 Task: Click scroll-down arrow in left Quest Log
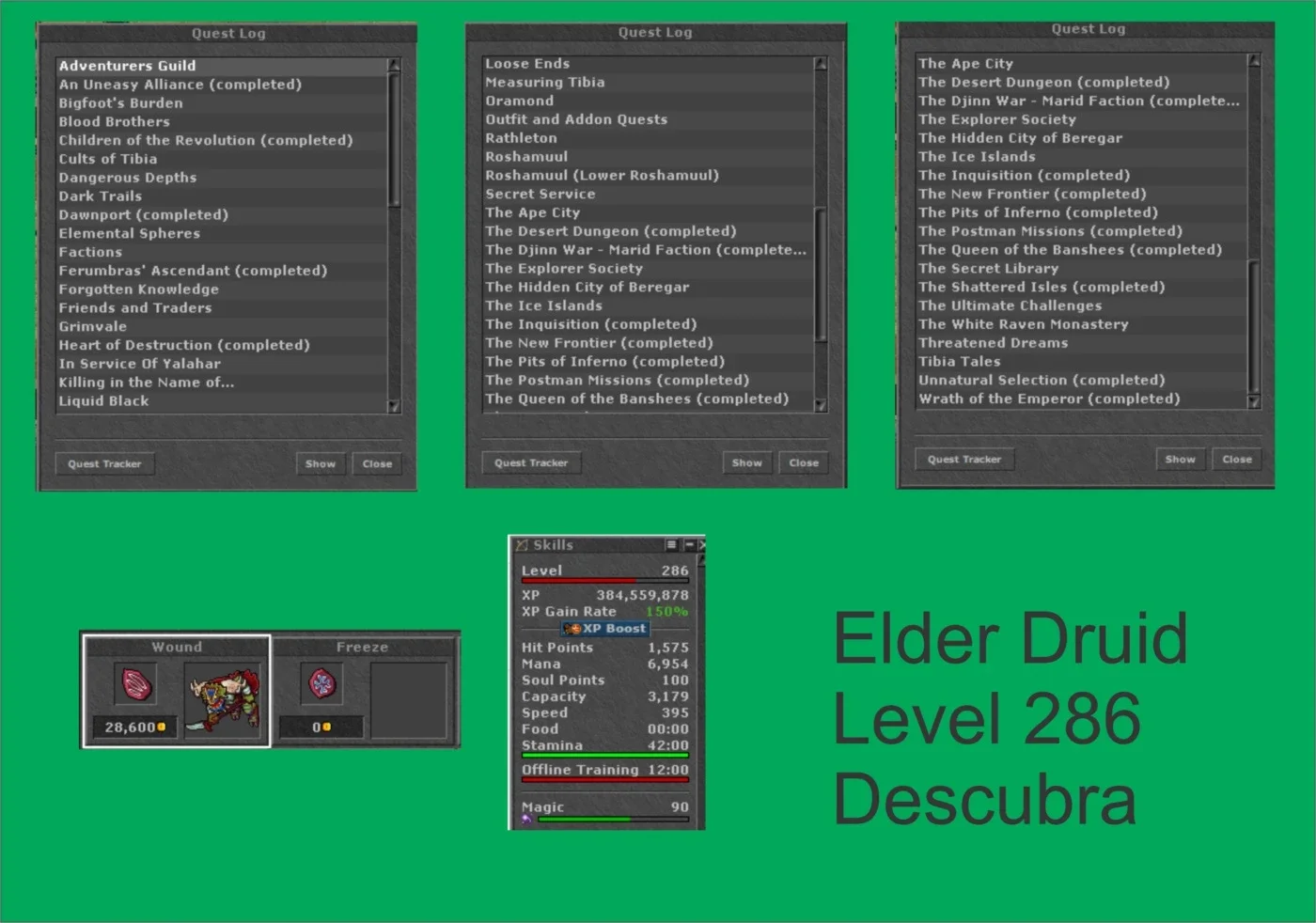point(394,406)
